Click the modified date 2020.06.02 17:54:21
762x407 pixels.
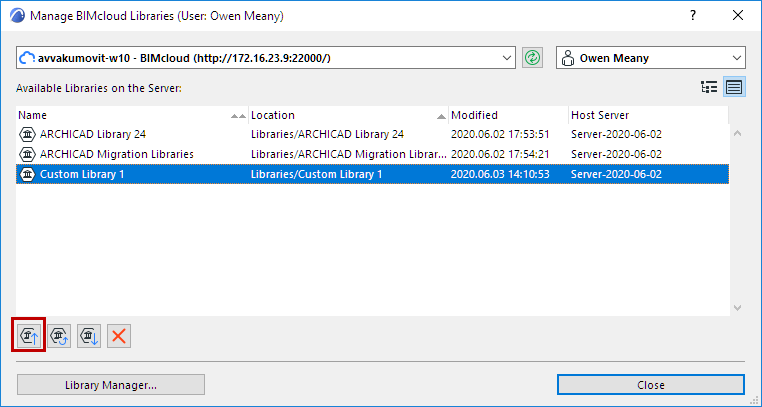coord(500,154)
